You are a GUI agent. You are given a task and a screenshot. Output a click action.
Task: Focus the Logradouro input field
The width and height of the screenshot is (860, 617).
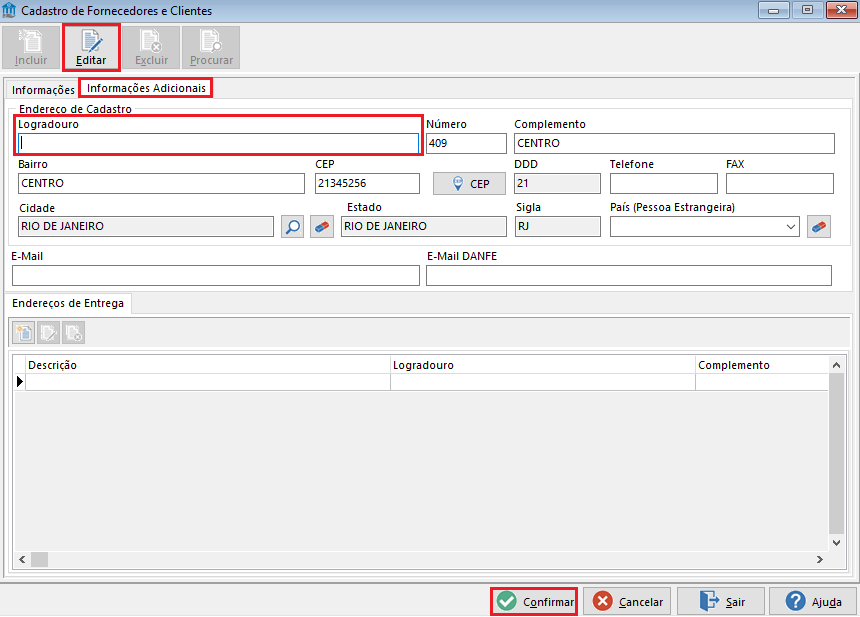(x=218, y=143)
